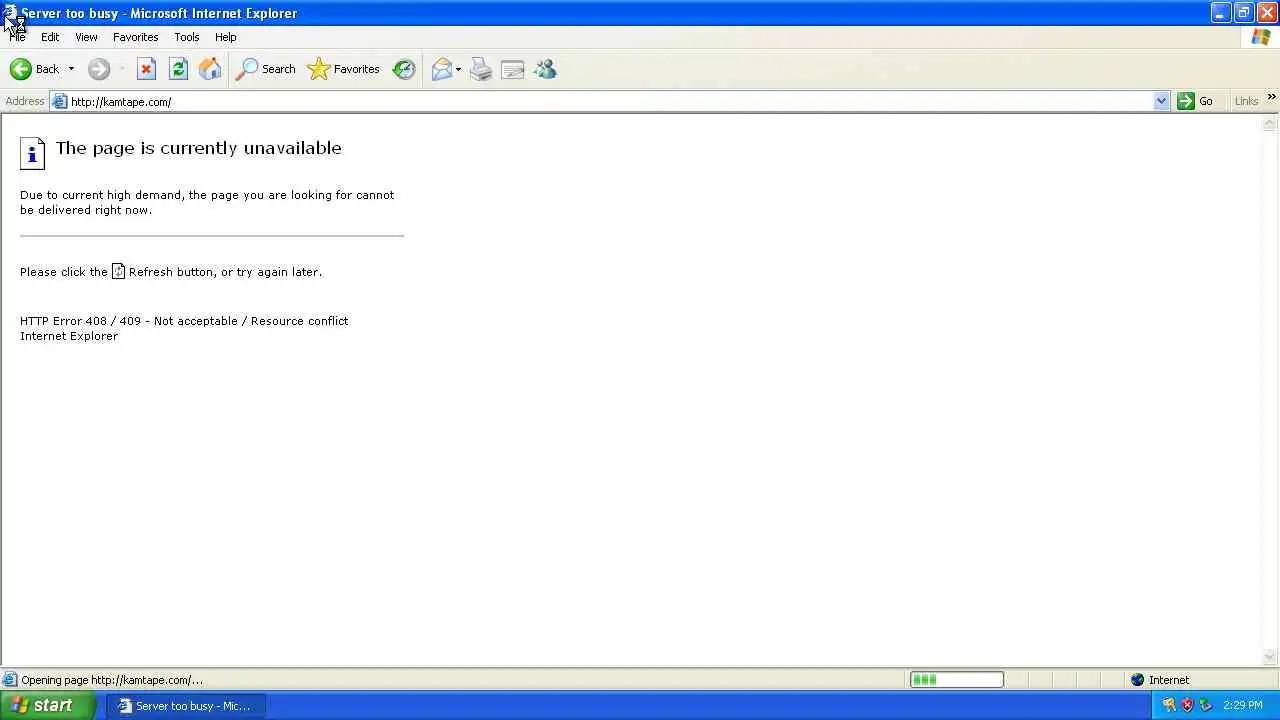
Task: Stop loading with the red X button
Action: (146, 69)
